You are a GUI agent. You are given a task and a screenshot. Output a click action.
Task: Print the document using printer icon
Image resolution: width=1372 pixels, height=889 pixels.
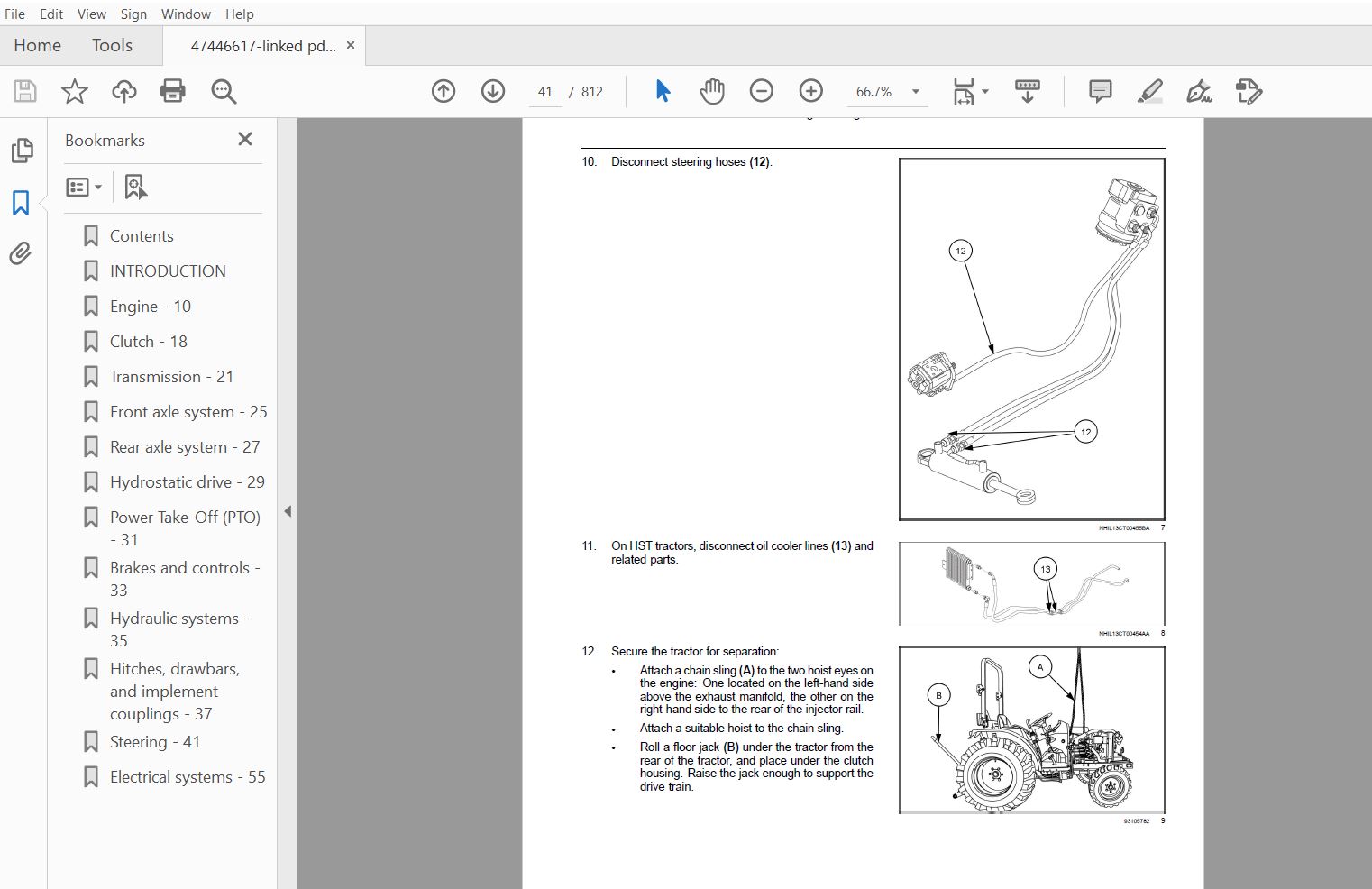(172, 91)
